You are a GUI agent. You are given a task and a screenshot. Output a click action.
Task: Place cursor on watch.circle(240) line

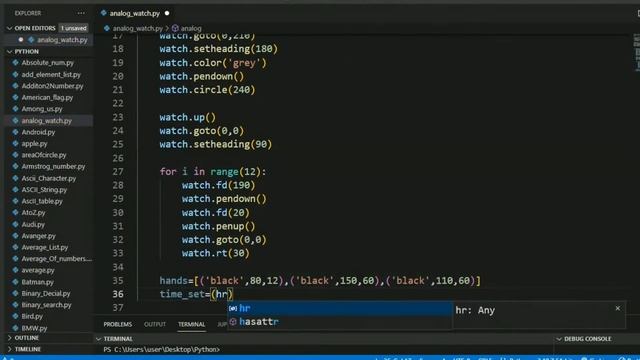[x=207, y=90]
